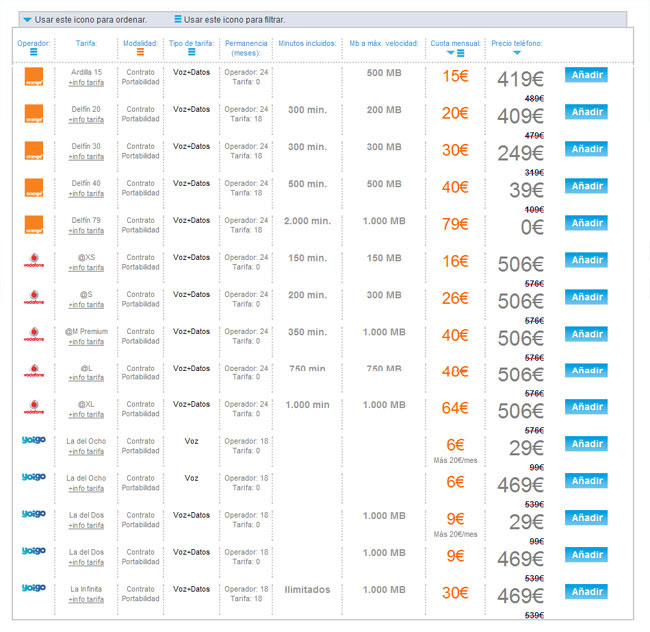650x632 pixels.
Task: Open +info tarifa for Delfín 30
Action: point(86,156)
